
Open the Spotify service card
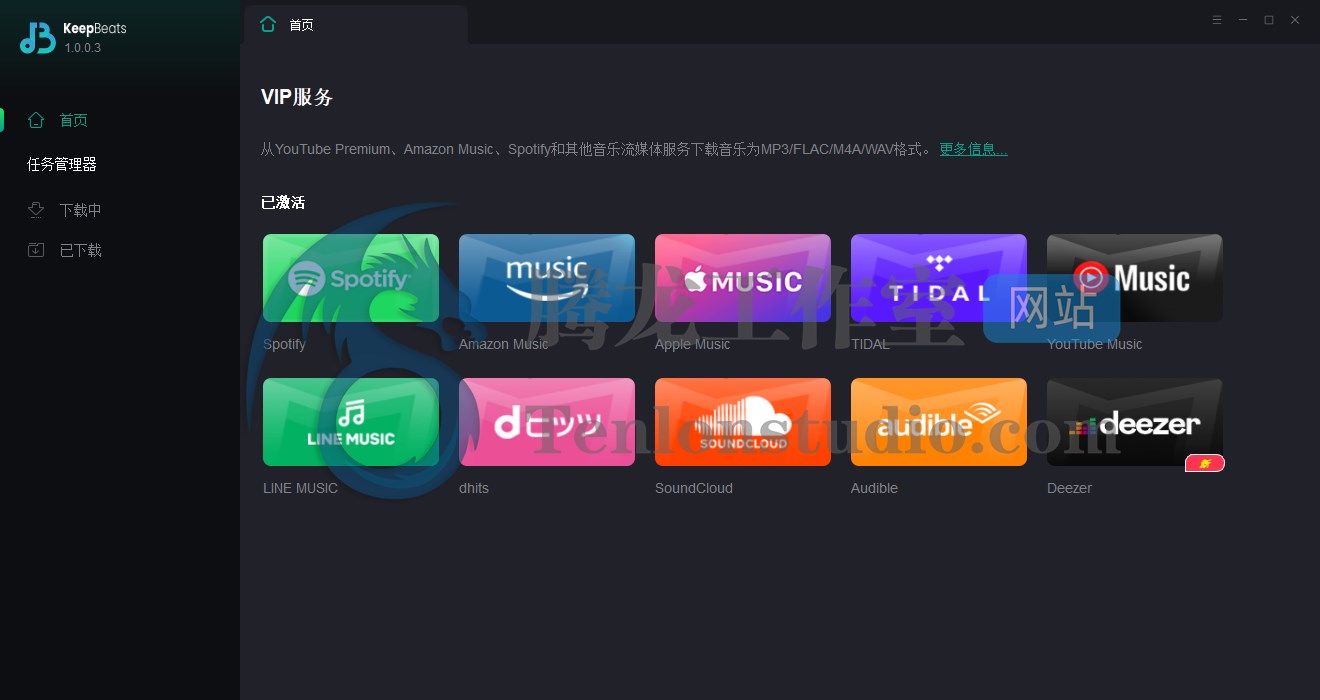351,278
